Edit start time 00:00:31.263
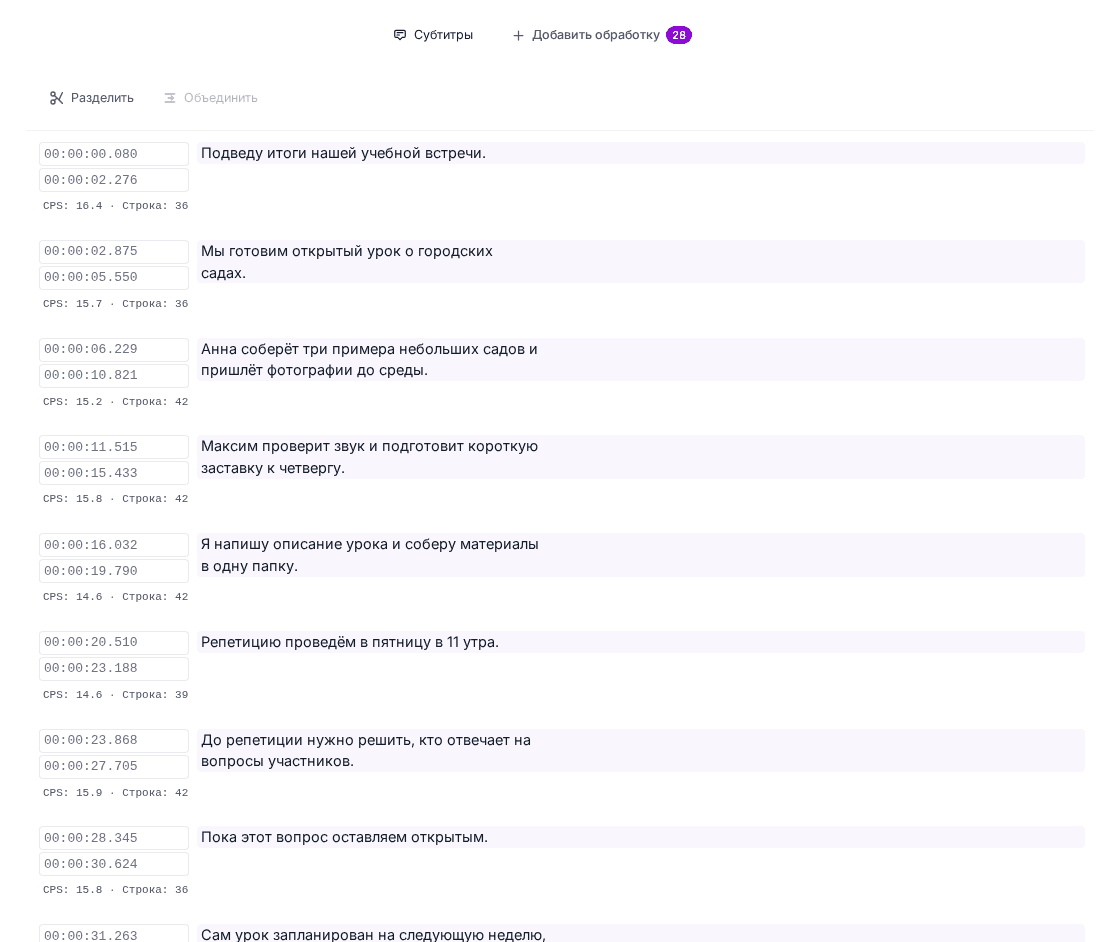 click(x=114, y=934)
